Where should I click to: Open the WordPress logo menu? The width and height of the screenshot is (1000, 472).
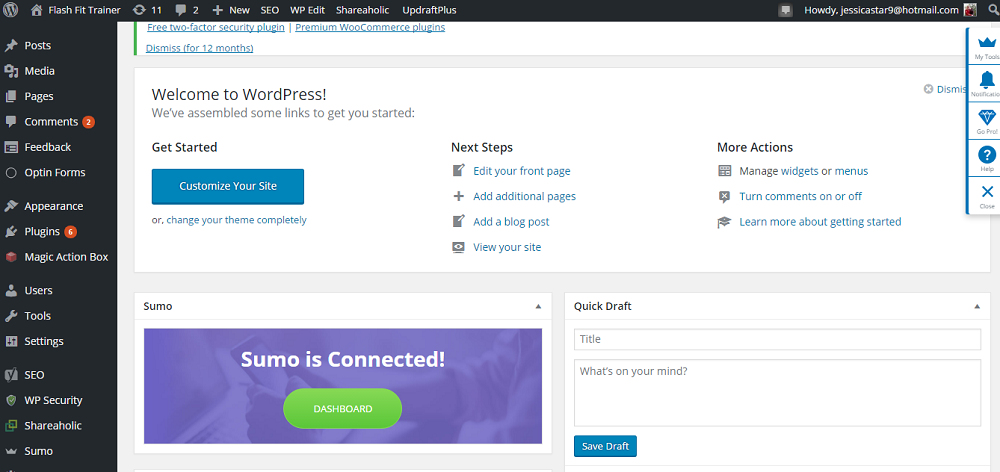[11, 10]
